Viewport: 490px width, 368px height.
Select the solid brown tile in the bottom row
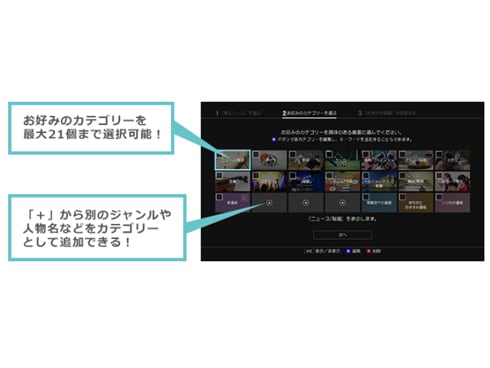click(416, 203)
